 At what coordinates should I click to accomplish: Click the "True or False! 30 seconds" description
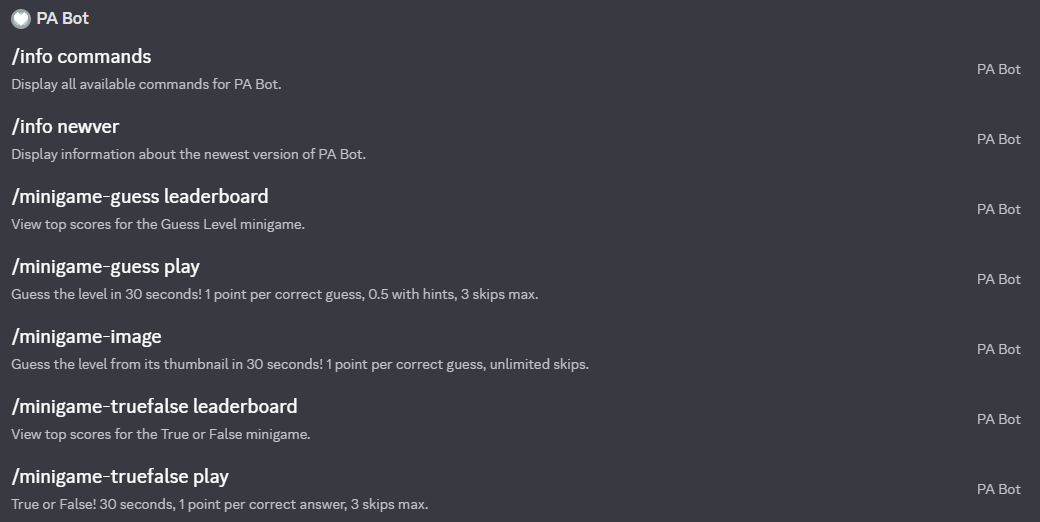(x=219, y=505)
